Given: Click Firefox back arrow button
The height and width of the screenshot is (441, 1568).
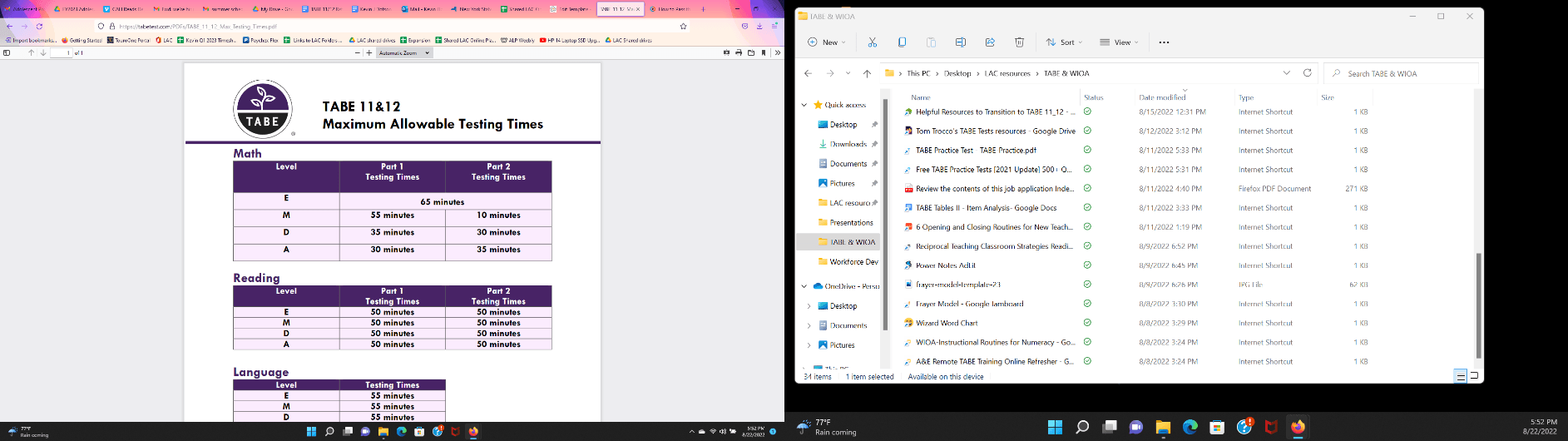Looking at the screenshot, I should coord(10,26).
